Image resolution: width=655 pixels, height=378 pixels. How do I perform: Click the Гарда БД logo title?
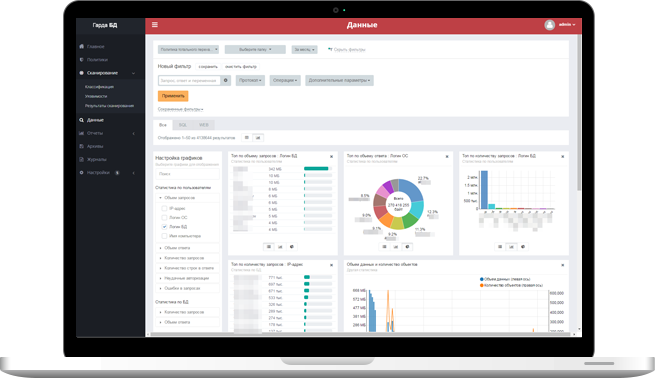click(105, 25)
